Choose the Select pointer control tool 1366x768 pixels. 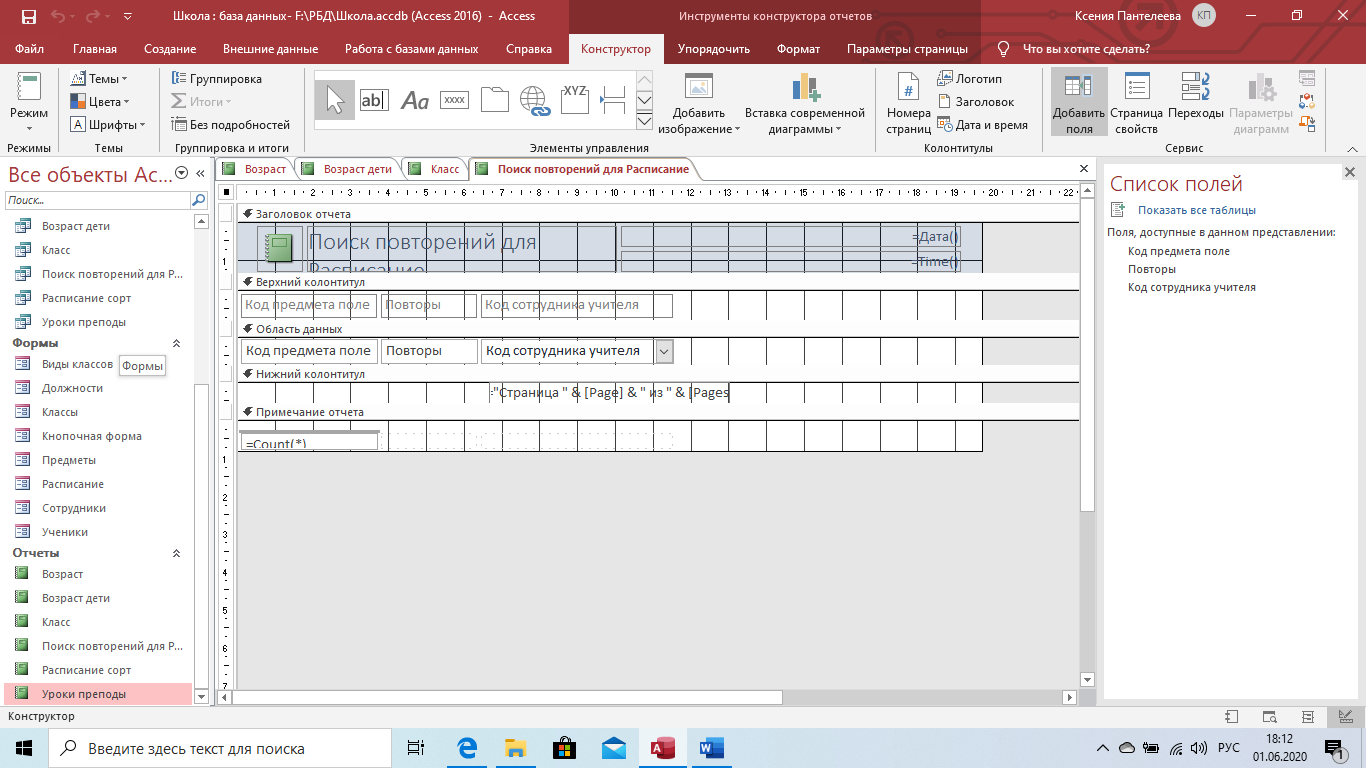[x=335, y=100]
